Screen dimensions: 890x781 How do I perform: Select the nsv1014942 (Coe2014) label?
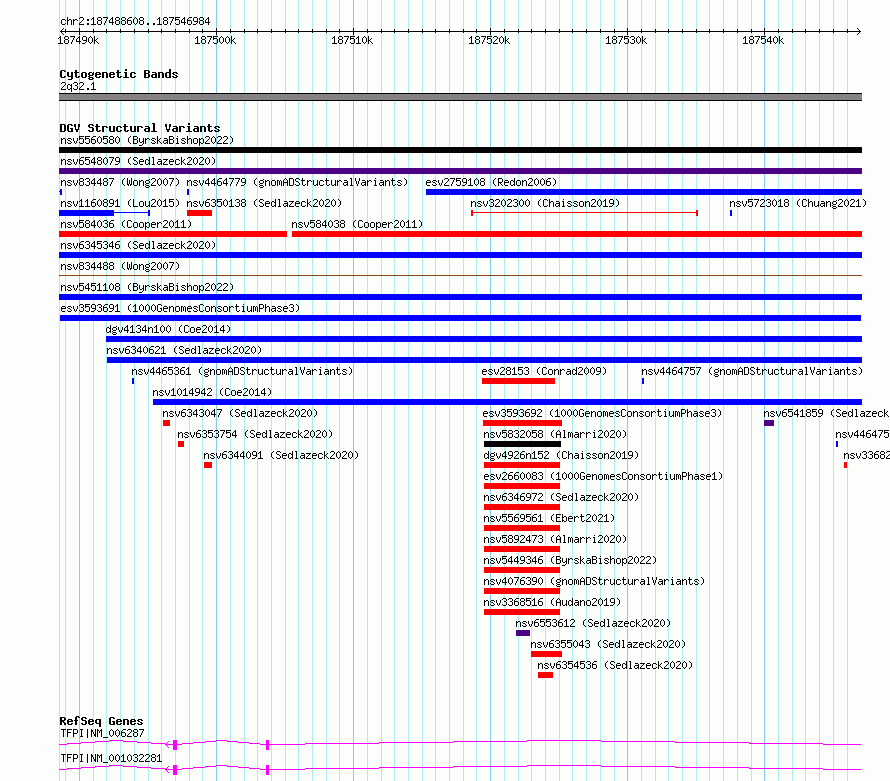[x=212, y=392]
